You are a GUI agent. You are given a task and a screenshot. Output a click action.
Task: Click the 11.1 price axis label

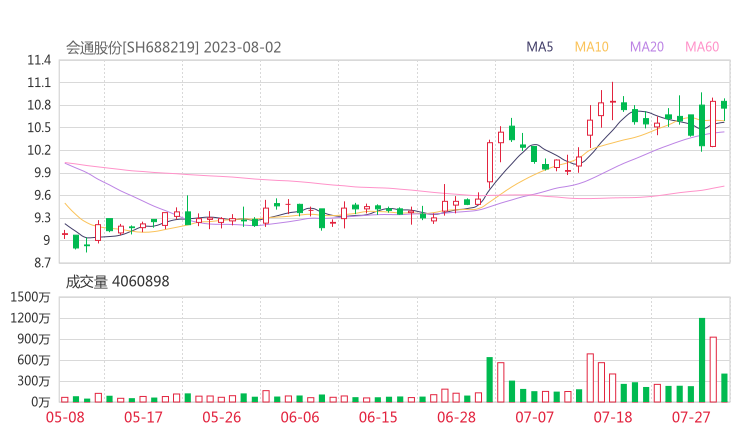tap(39, 83)
